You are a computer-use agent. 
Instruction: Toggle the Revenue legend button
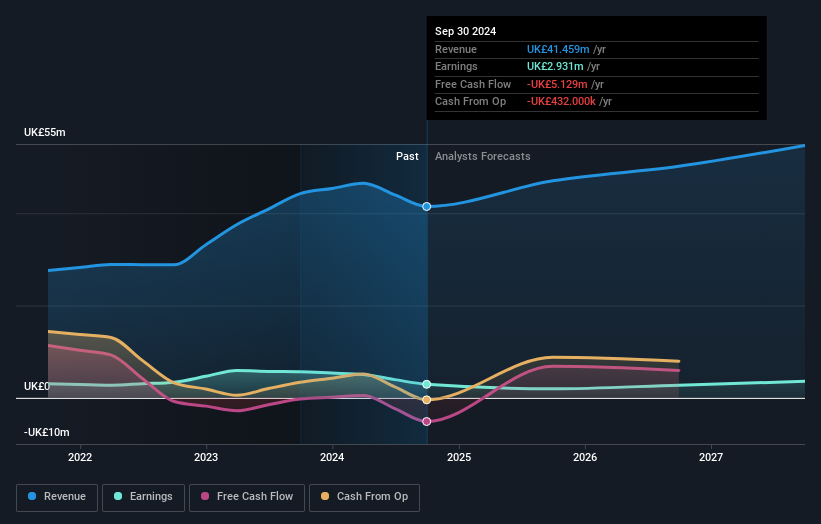[x=57, y=497]
